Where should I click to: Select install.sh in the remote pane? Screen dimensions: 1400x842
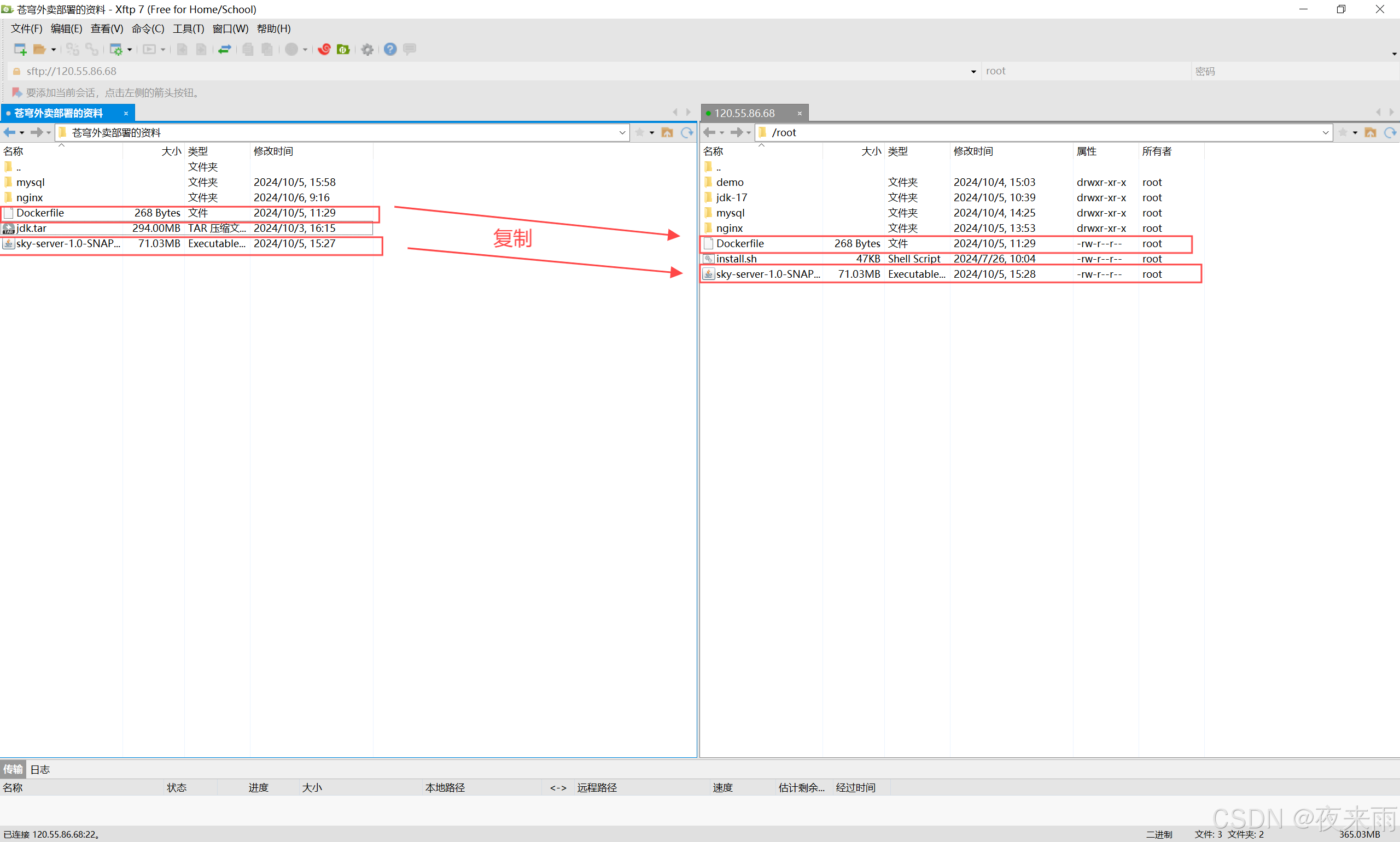736,259
